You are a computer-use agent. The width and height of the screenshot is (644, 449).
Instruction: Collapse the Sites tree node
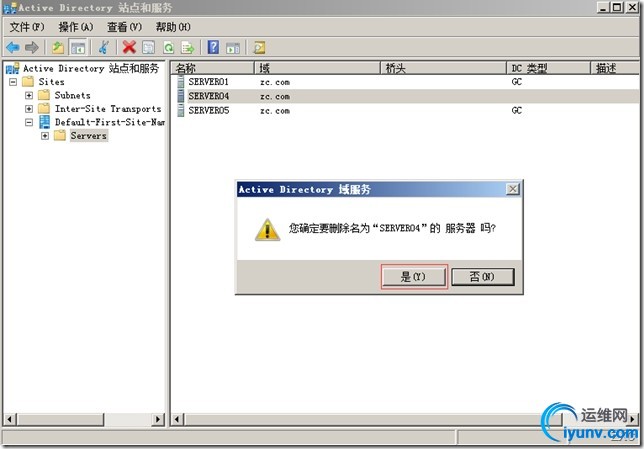(x=13, y=82)
